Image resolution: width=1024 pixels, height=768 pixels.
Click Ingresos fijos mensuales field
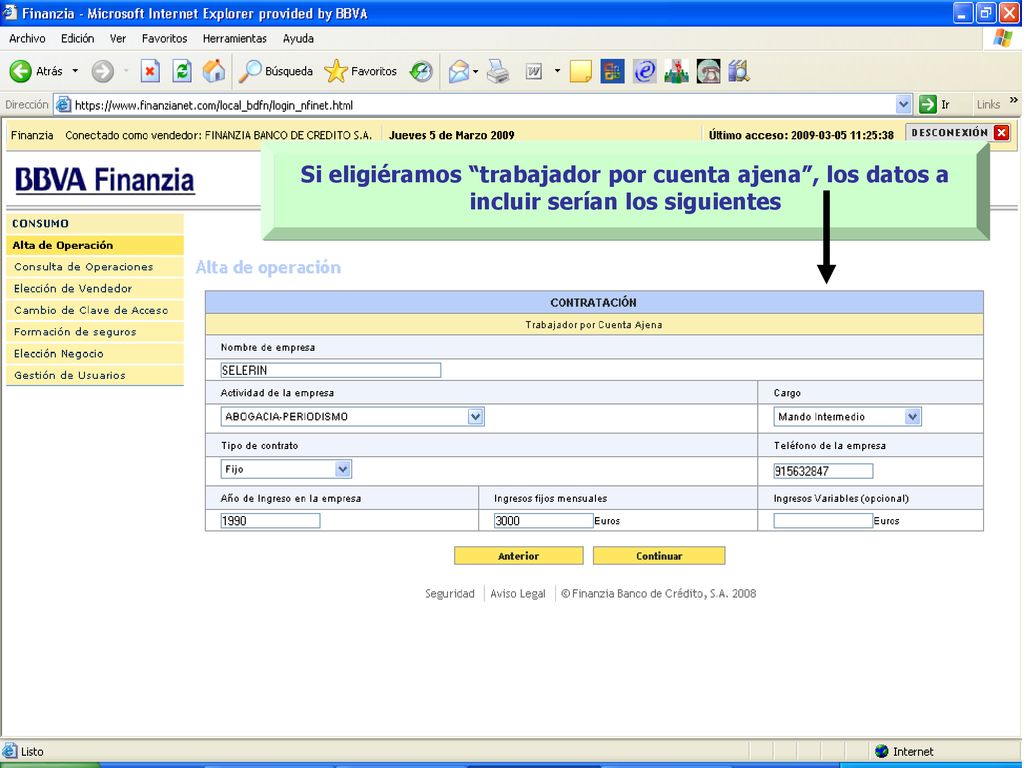pos(543,520)
